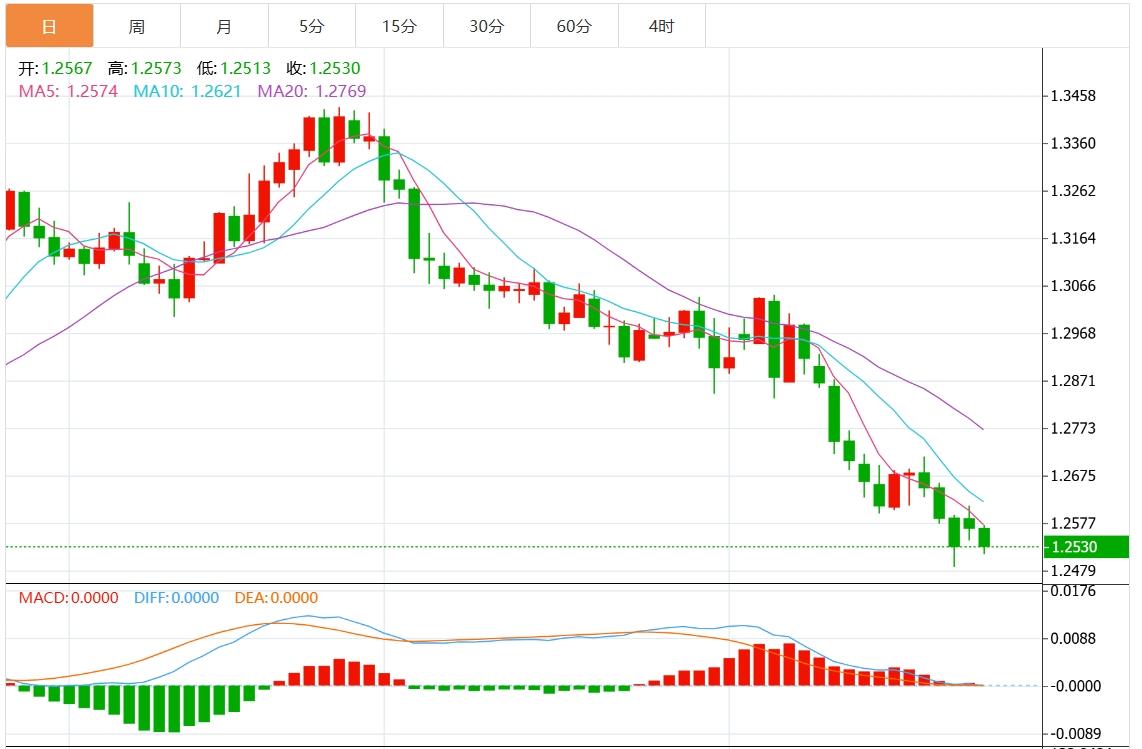Select the 日 daily timeframe tab
Image resolution: width=1142 pixels, height=749 pixels.
coord(49,26)
